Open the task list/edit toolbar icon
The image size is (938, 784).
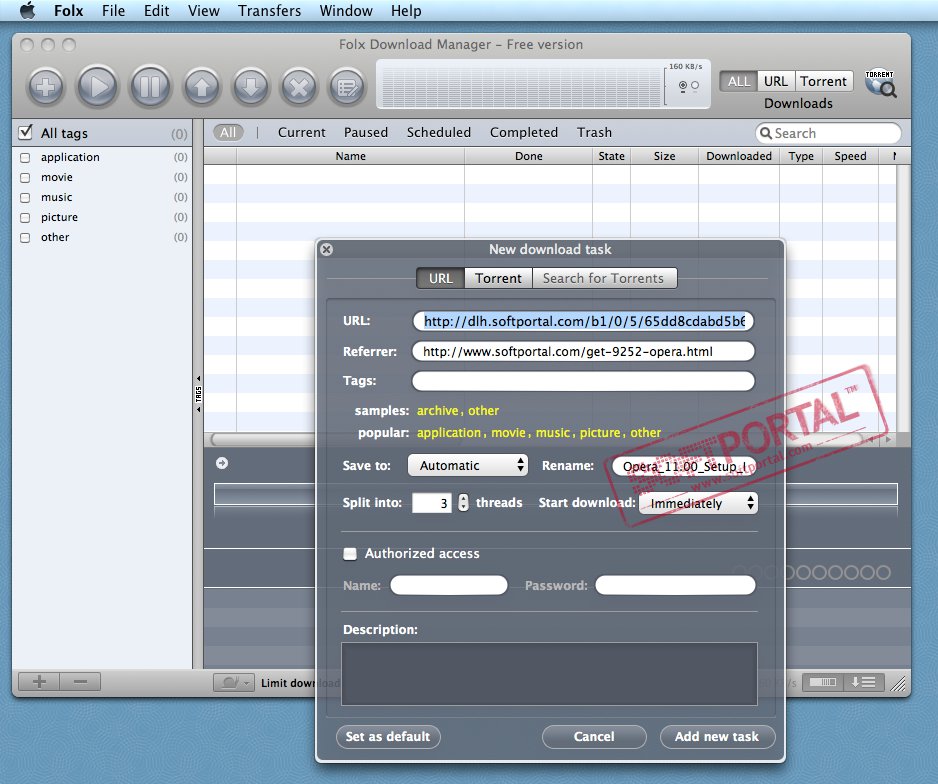click(347, 87)
